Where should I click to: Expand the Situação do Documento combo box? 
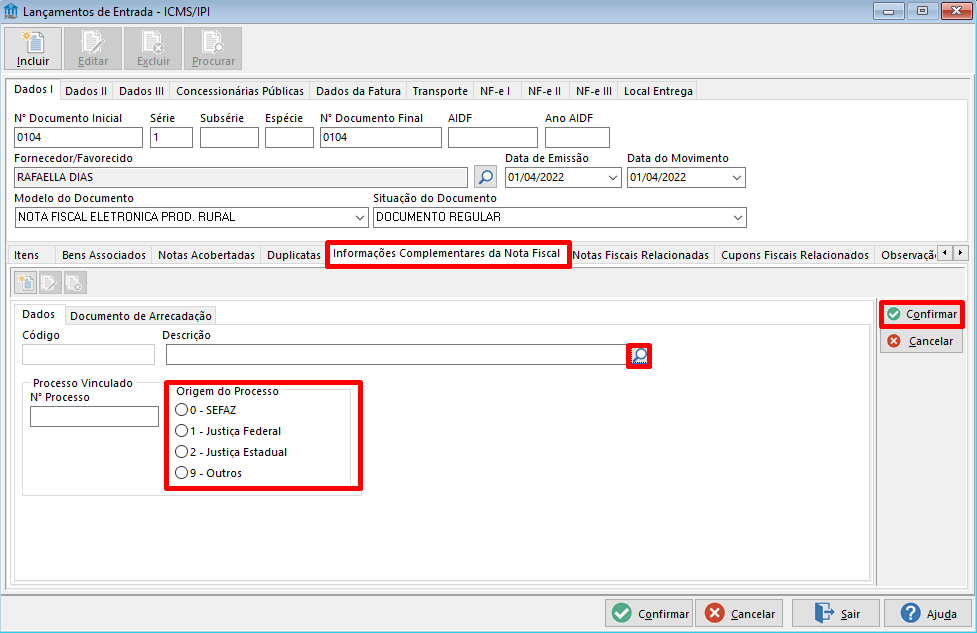(x=738, y=217)
